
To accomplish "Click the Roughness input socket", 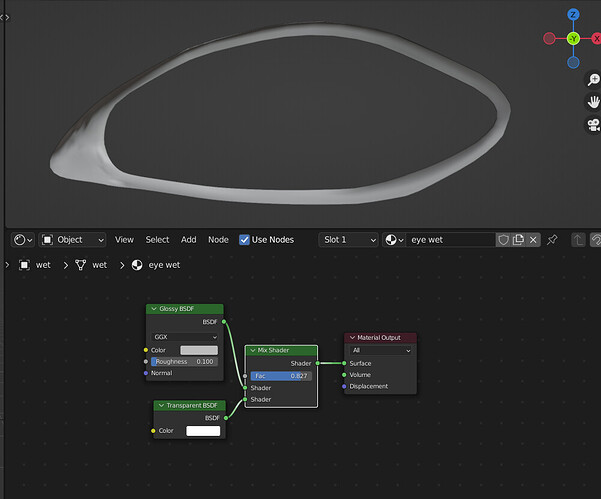I will 146,362.
